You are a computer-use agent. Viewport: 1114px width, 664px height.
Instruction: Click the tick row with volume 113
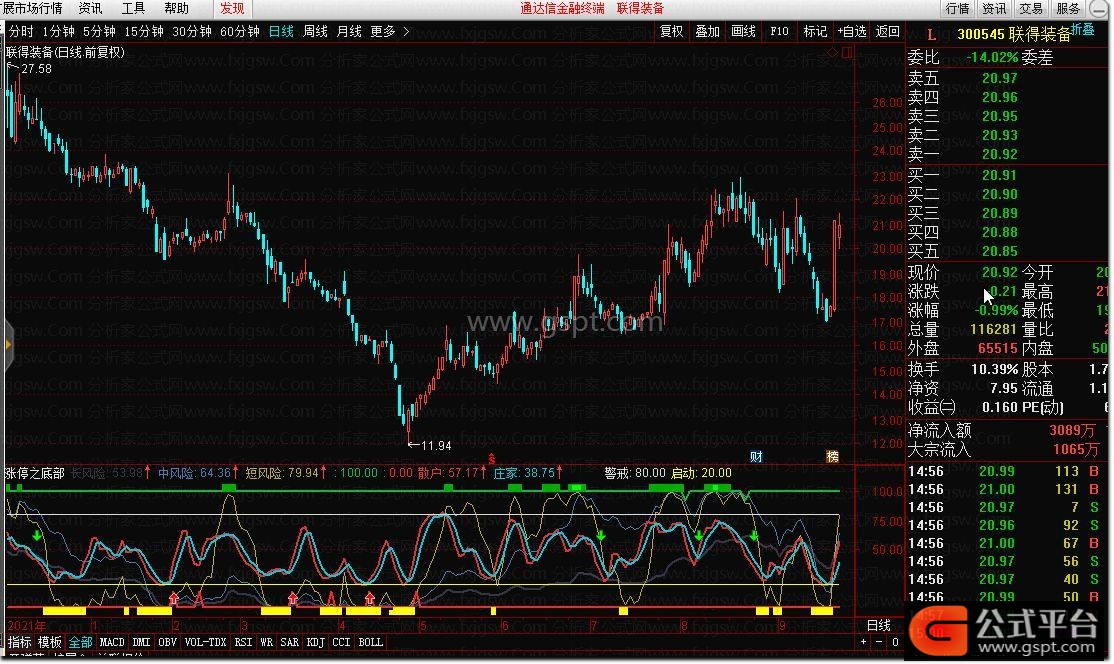click(x=1005, y=471)
